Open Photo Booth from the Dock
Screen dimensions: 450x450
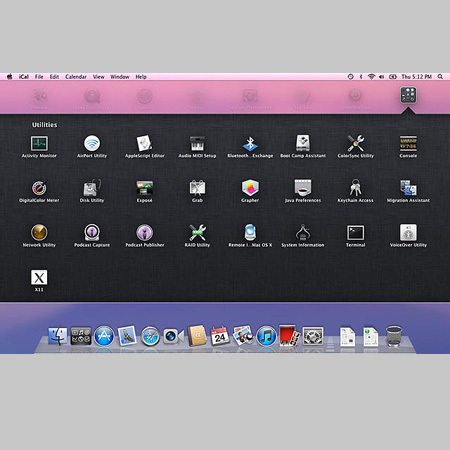click(x=289, y=335)
